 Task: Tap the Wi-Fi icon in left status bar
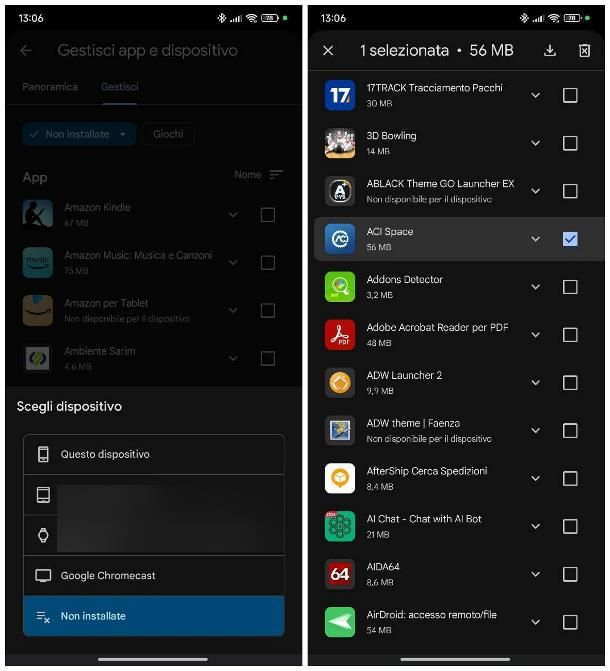(252, 18)
